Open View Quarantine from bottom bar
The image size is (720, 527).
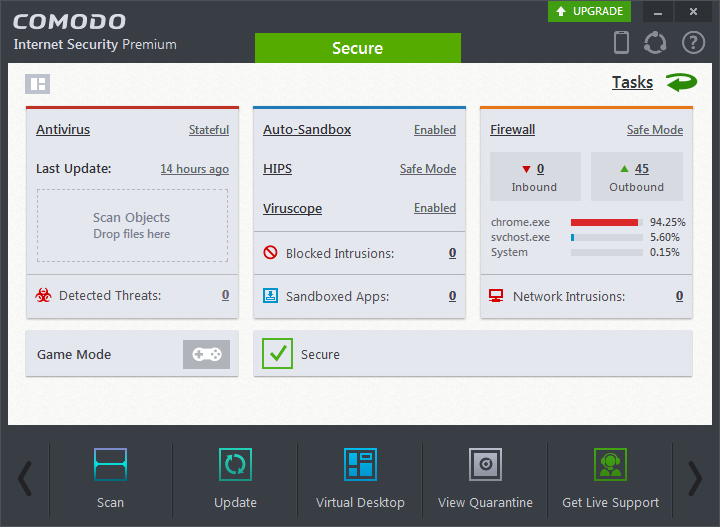tap(485, 479)
